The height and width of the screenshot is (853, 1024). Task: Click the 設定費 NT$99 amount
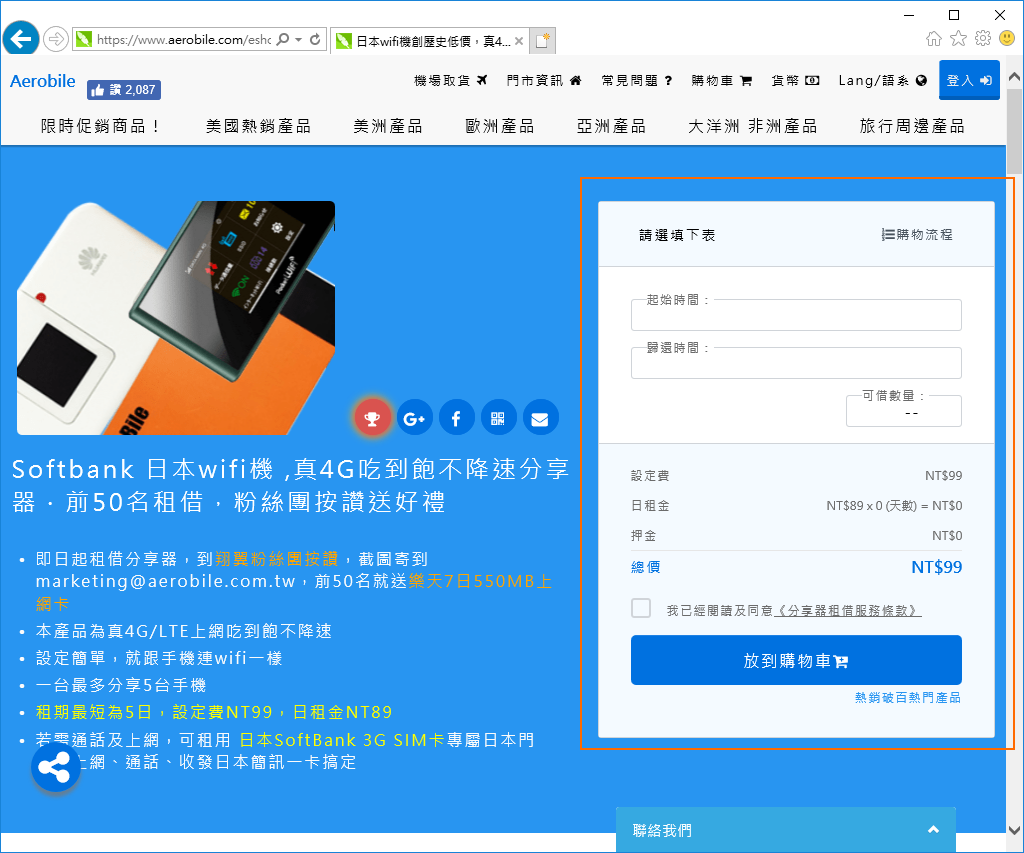point(943,475)
